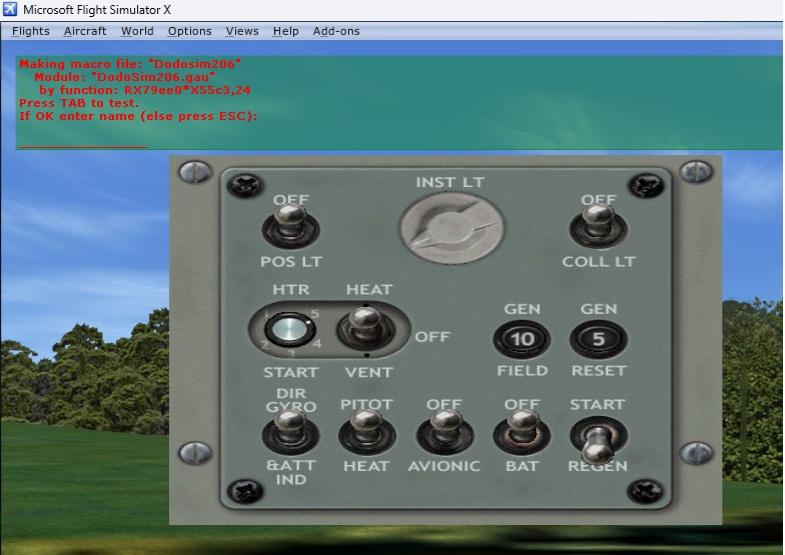Click the "Press TAB to test." message
The width and height of the screenshot is (785, 555).
click(79, 103)
